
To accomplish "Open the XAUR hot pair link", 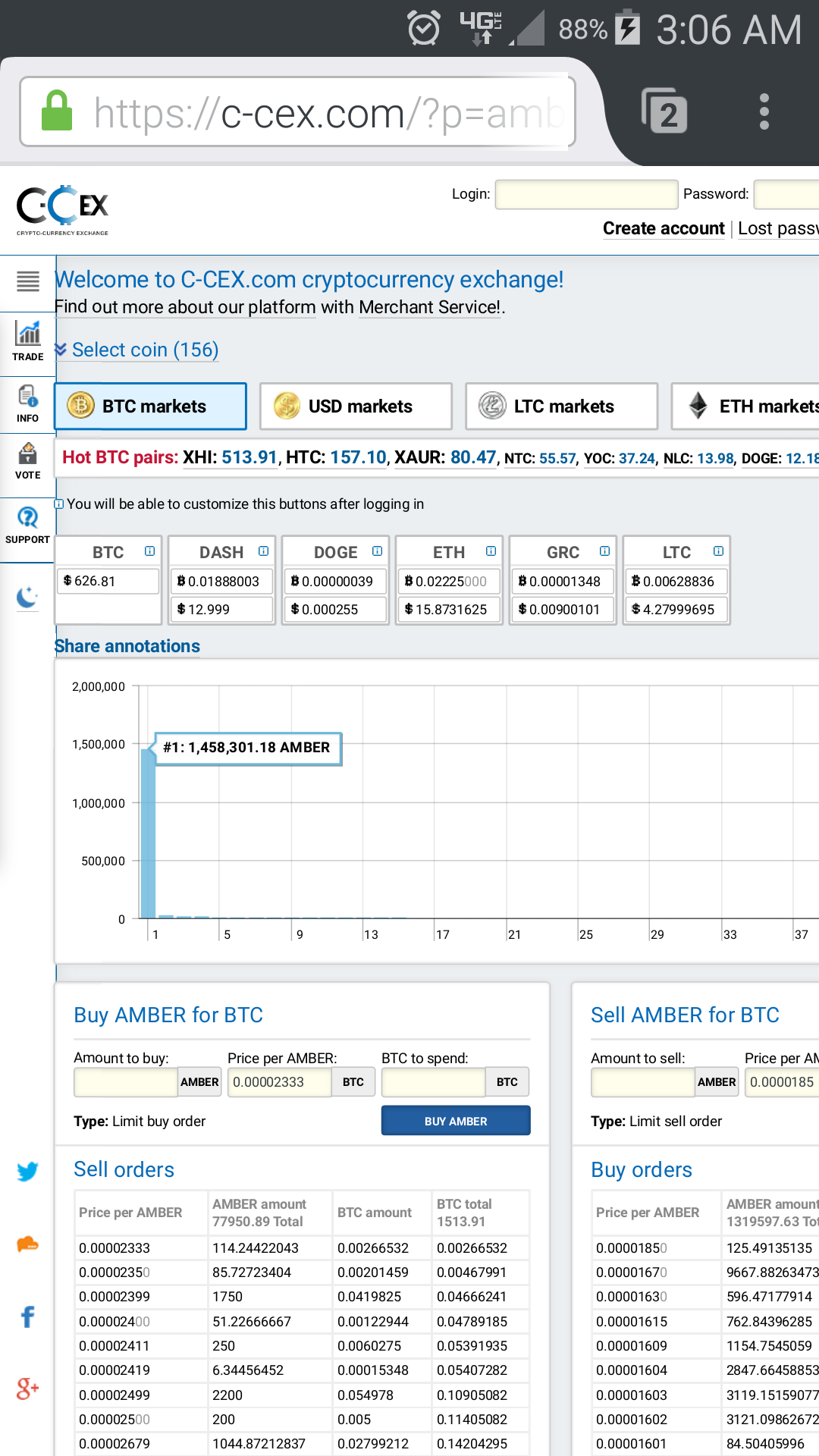I will (x=445, y=457).
